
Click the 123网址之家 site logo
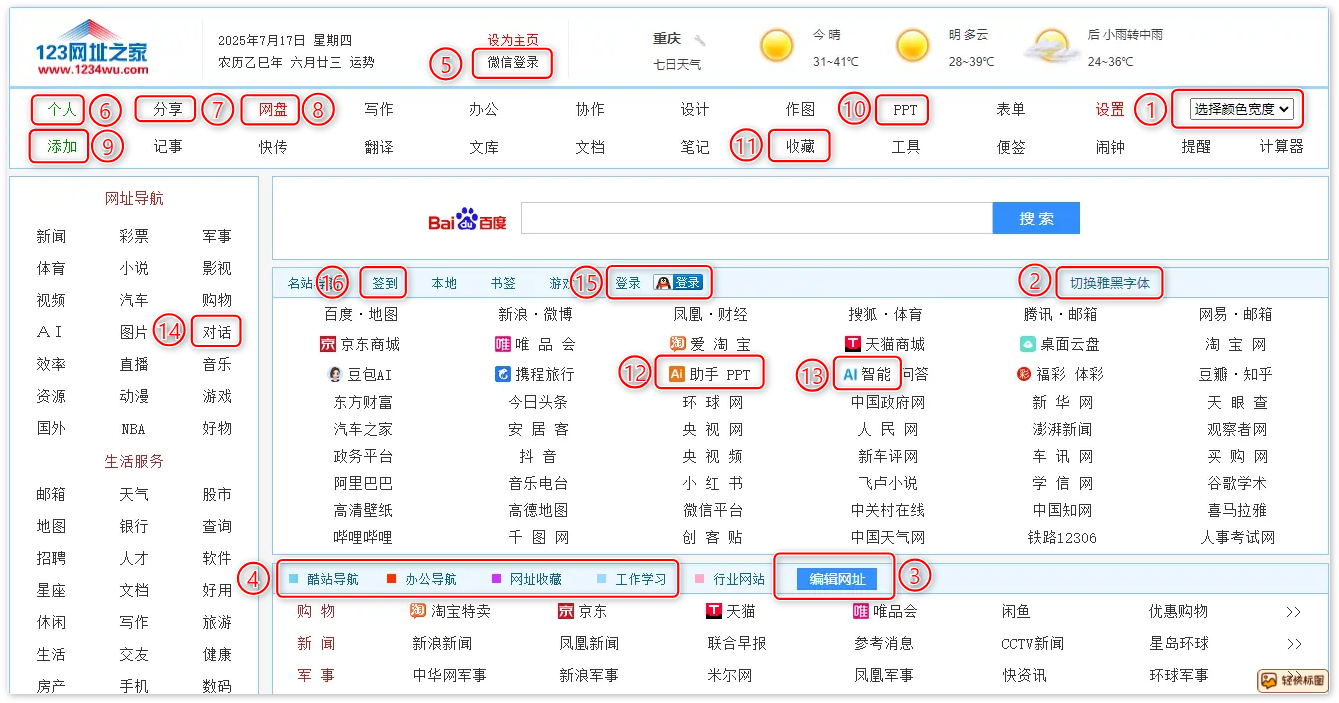point(91,47)
